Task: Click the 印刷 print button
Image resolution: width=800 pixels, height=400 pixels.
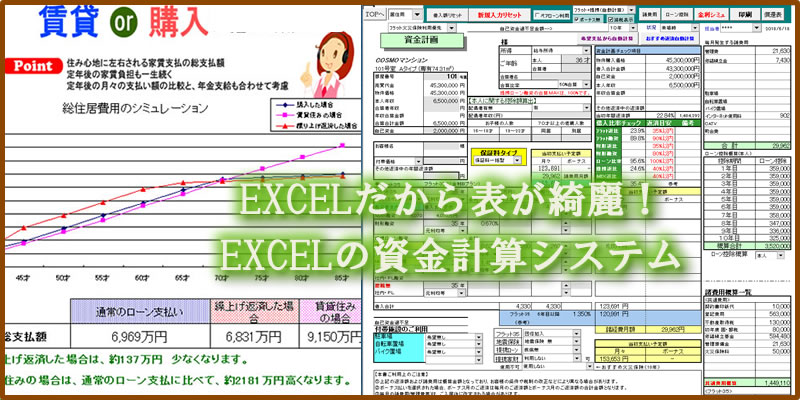Action: coord(743,14)
